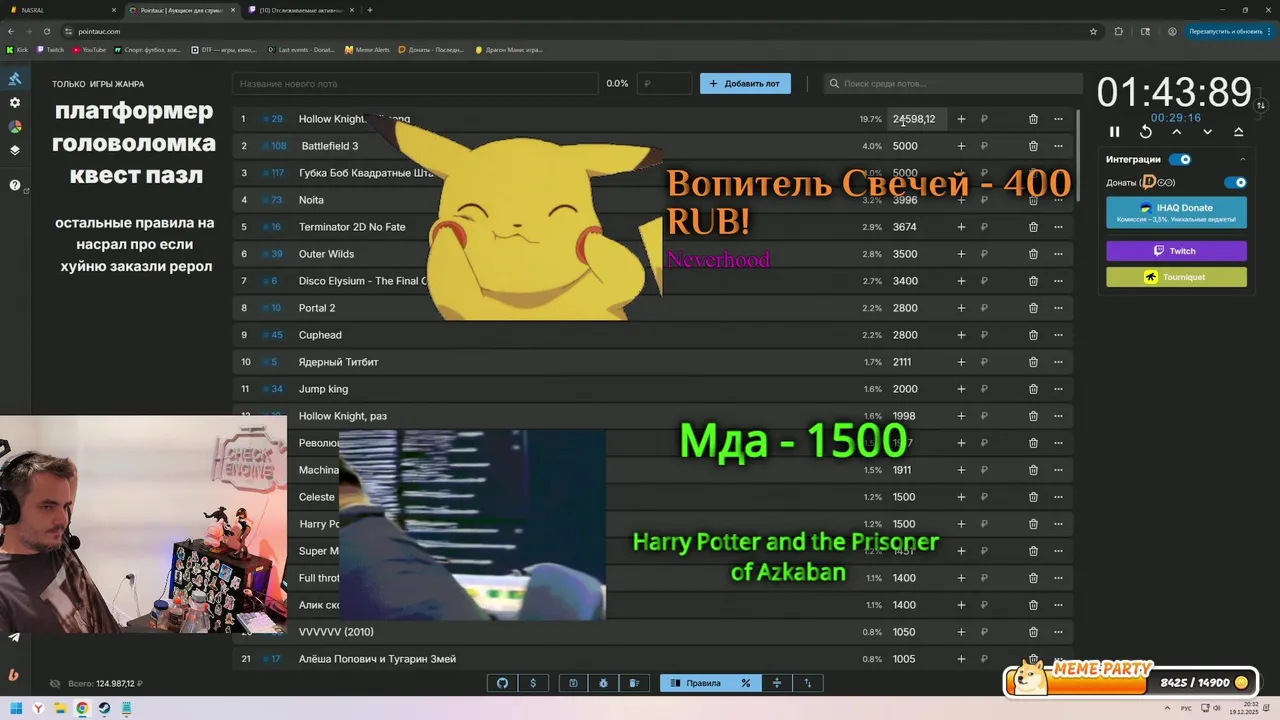Viewport: 1280px width, 720px height.
Task: Click the Название нового лота input field
Action: coord(415,84)
